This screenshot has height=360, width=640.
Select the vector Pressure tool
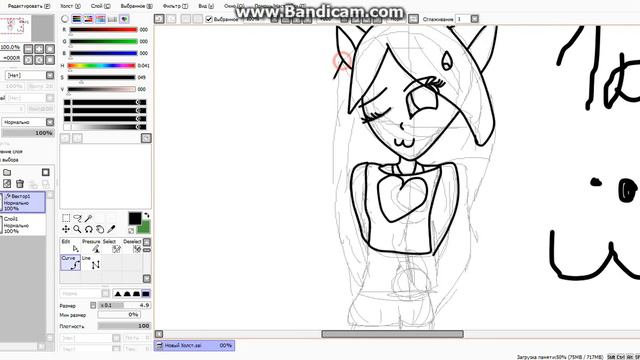pyautogui.click(x=91, y=246)
